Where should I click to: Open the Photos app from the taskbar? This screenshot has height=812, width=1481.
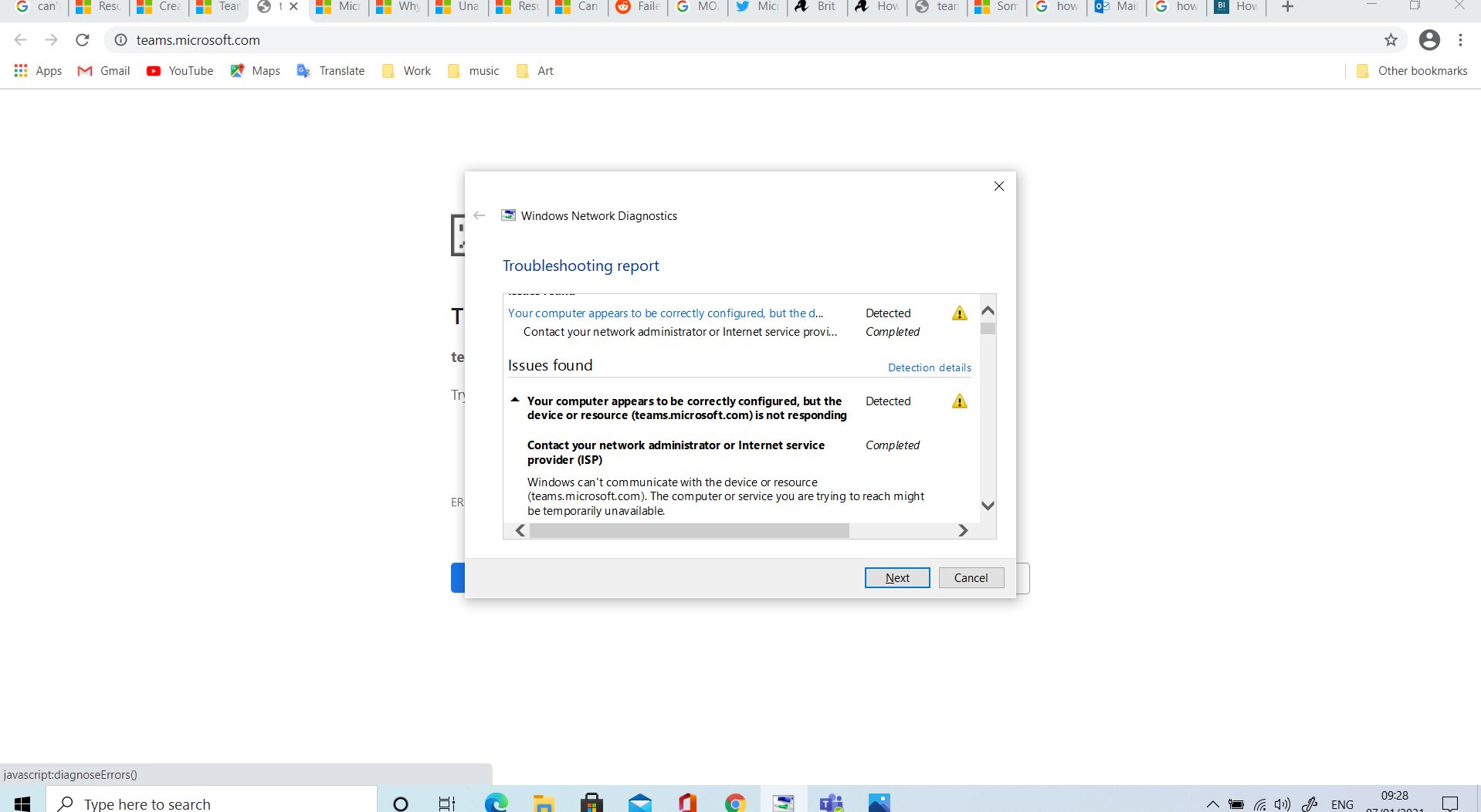[x=879, y=803]
